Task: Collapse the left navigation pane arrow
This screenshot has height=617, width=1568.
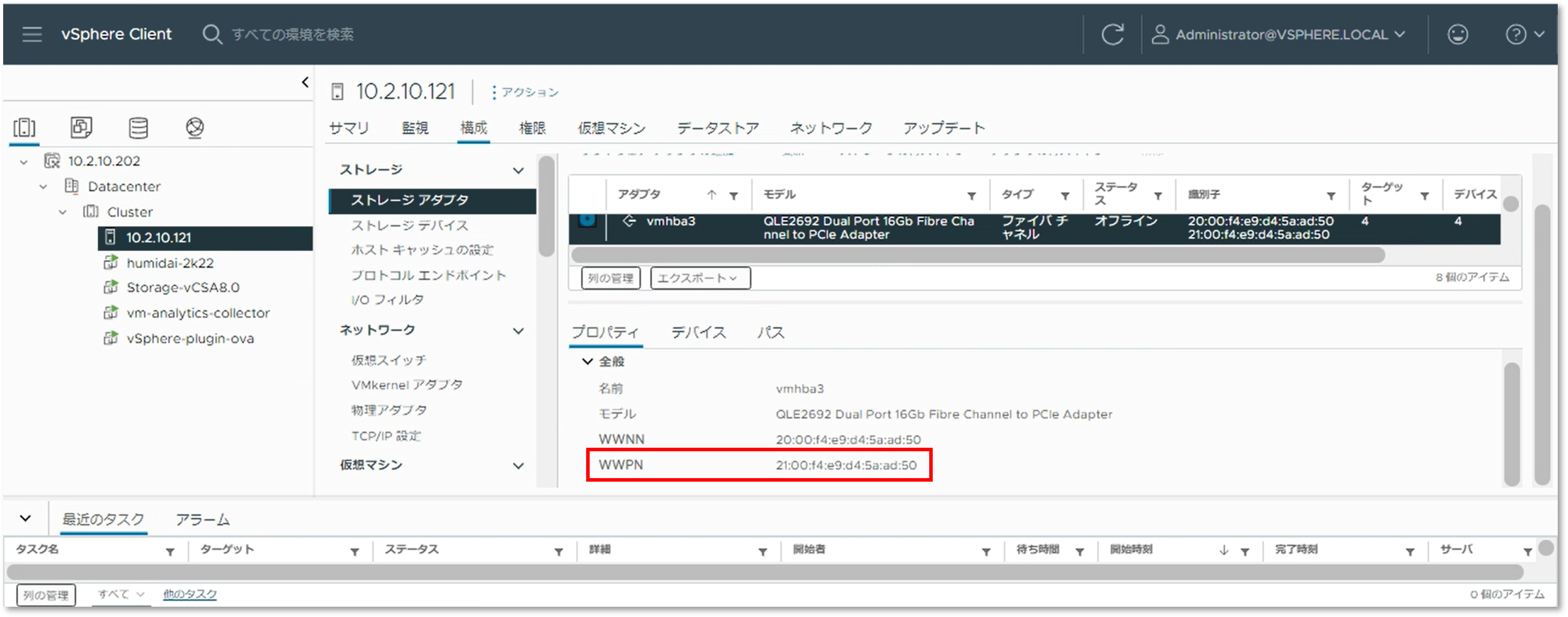Action: tap(305, 82)
